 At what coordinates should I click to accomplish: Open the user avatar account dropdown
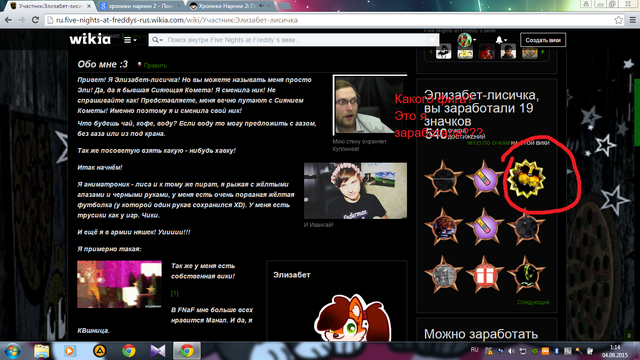pos(467,40)
